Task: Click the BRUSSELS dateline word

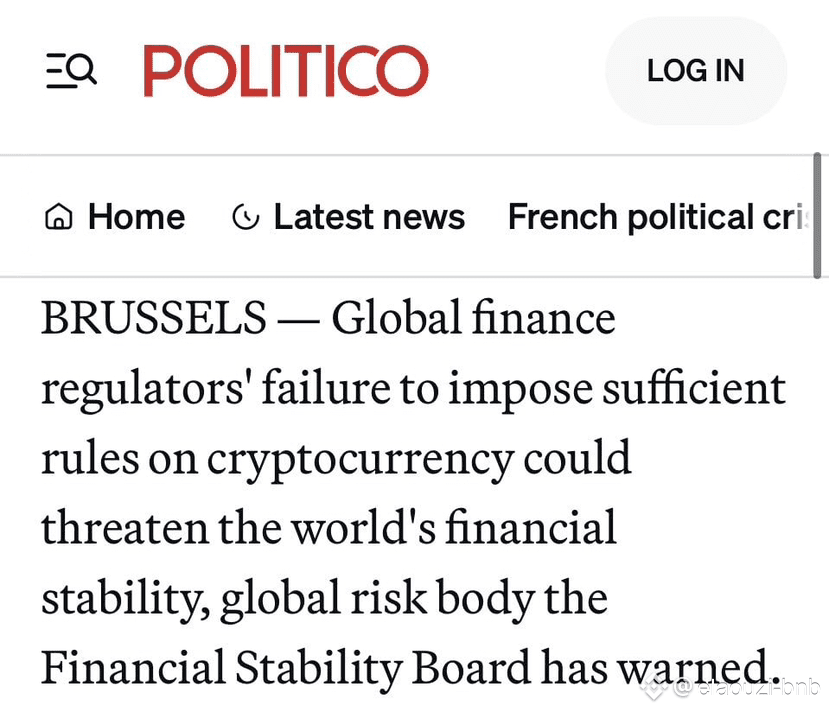Action: tap(154, 319)
